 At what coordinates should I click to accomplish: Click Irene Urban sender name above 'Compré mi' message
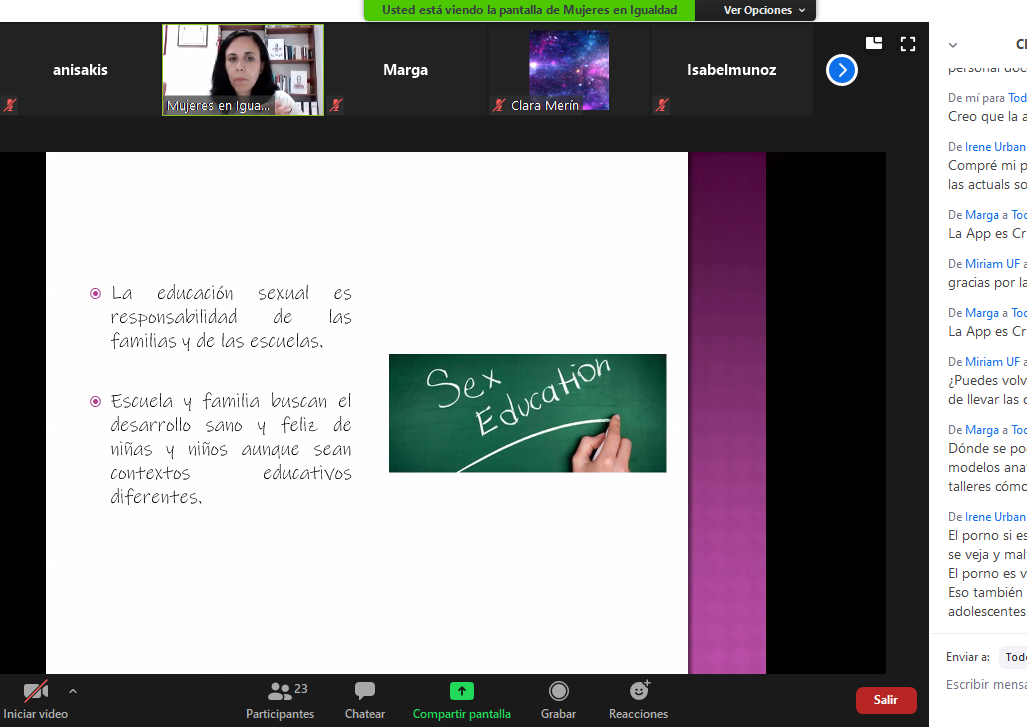coord(995,147)
